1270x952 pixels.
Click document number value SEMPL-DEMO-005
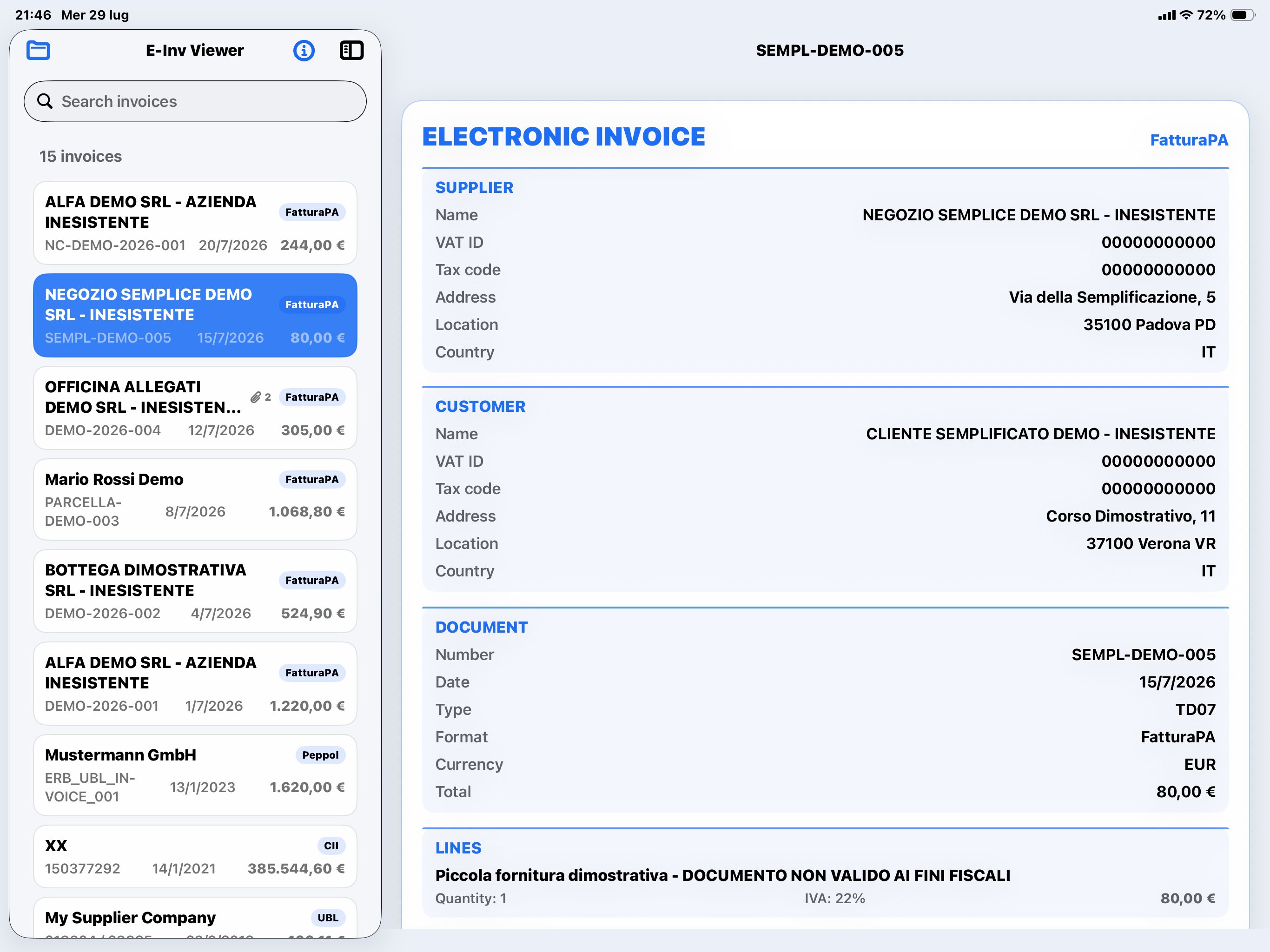[x=1143, y=654]
